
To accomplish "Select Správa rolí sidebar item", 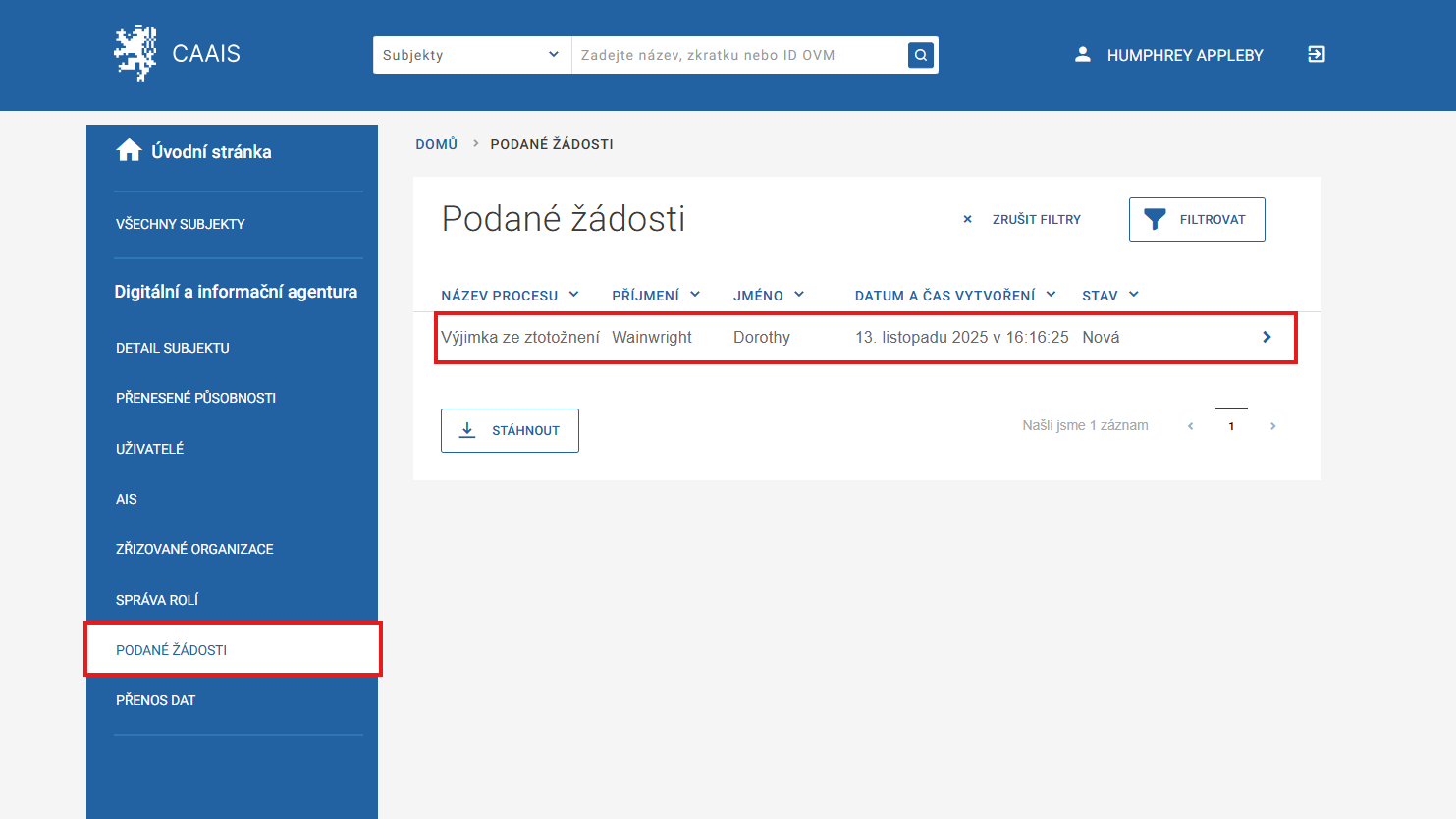I will coord(157,600).
